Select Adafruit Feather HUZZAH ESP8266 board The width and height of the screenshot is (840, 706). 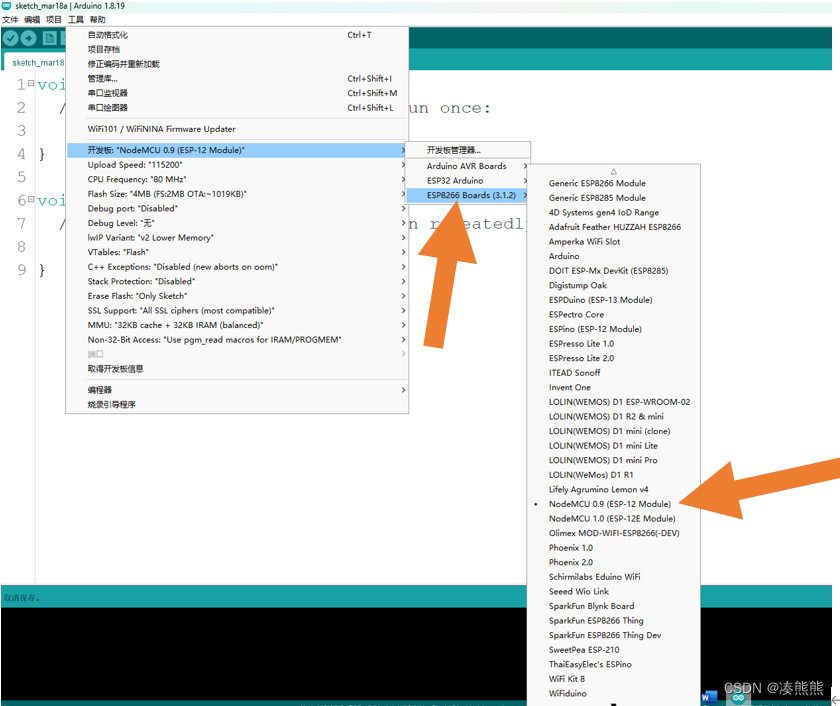pos(614,227)
